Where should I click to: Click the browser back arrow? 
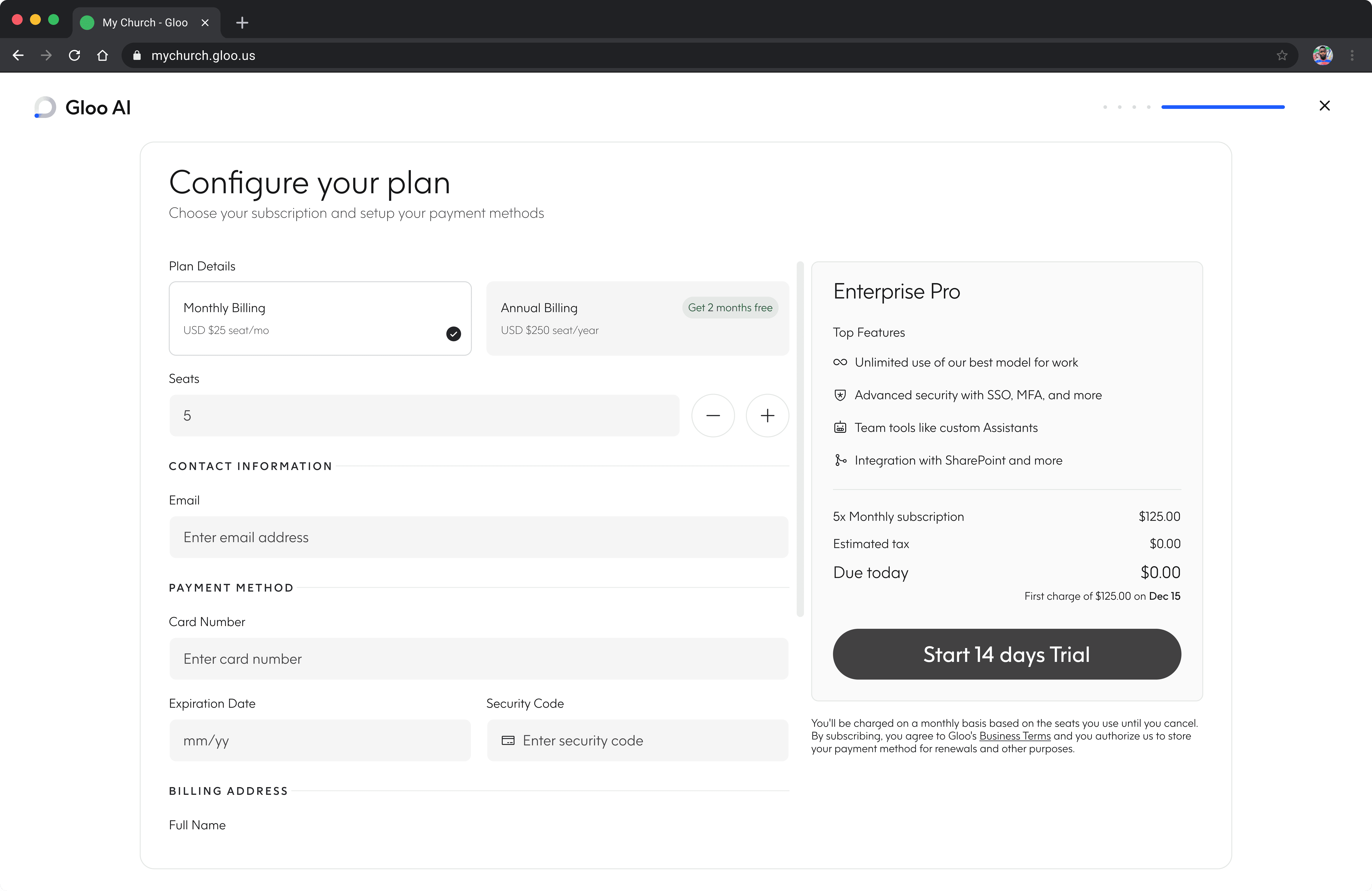click(18, 55)
